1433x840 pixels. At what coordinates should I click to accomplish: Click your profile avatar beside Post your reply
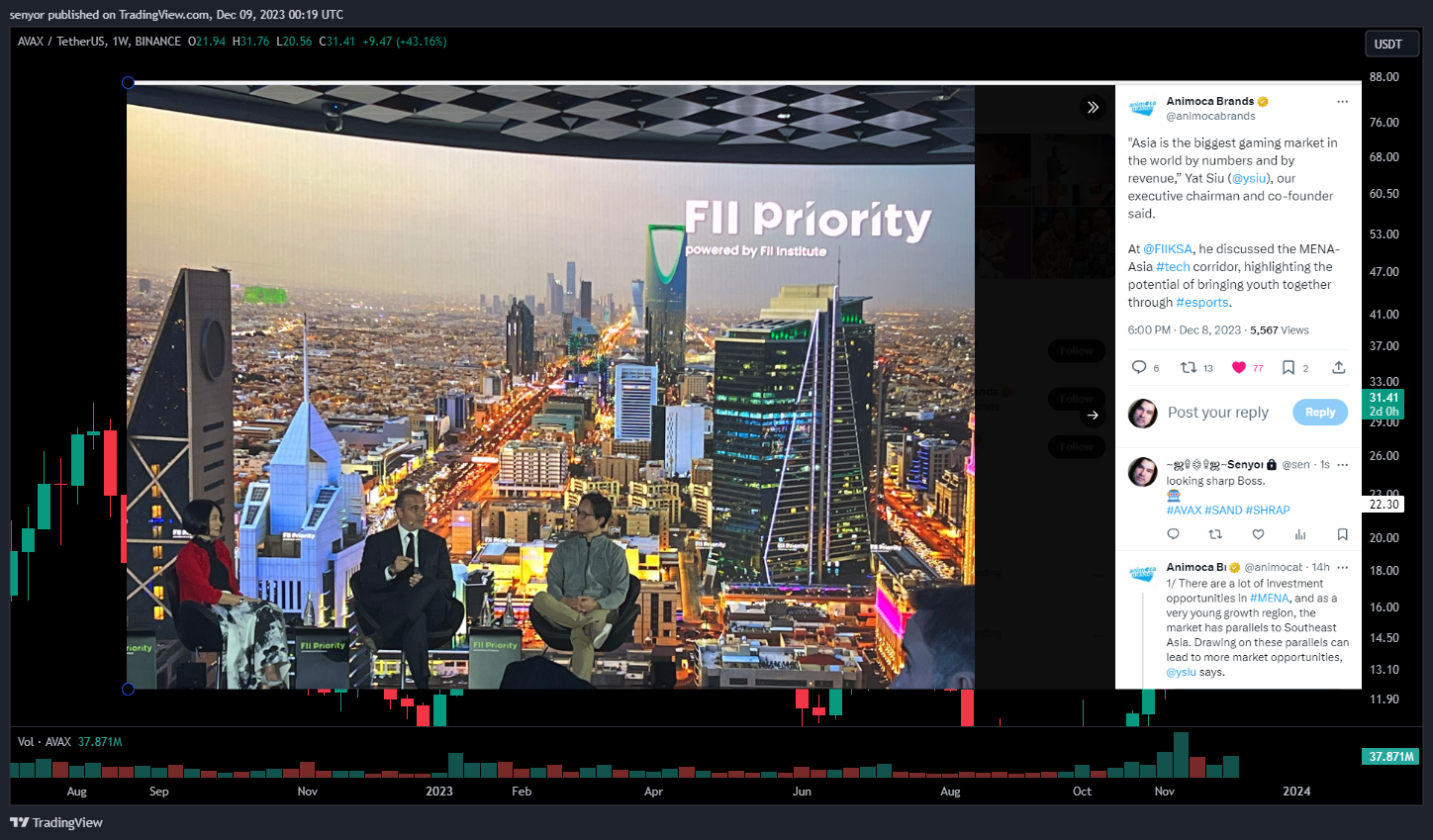(1143, 414)
